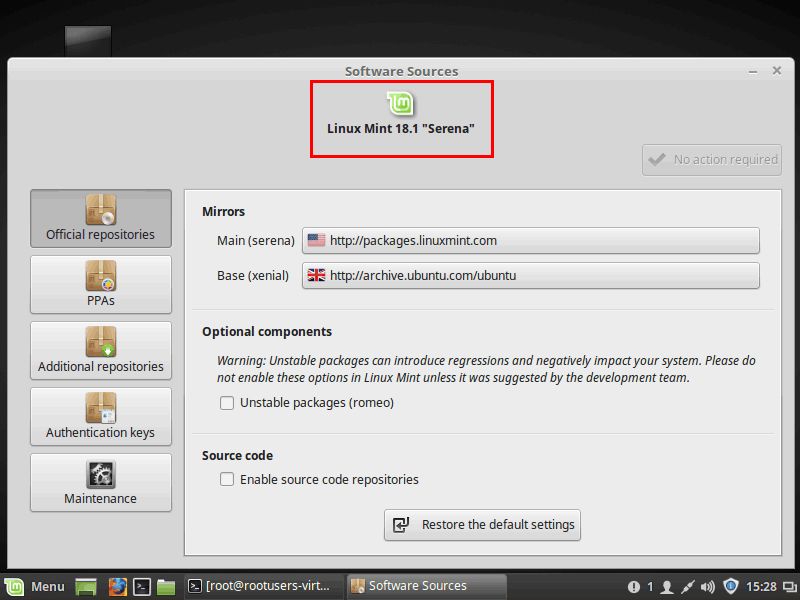Select the Official repositories section icon
The image size is (800, 600).
click(100, 210)
